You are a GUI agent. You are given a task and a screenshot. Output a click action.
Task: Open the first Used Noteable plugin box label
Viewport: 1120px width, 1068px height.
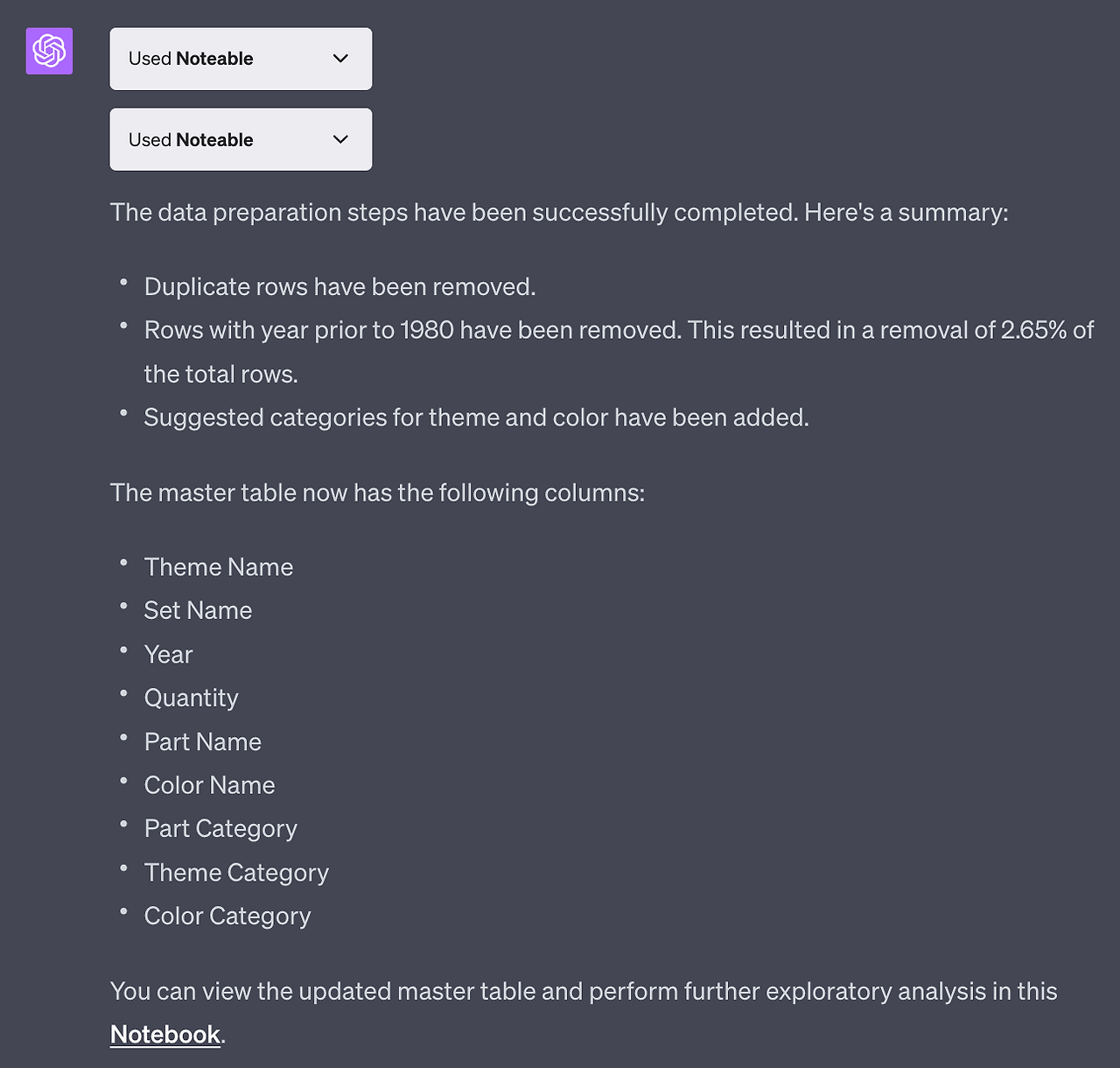pos(191,59)
